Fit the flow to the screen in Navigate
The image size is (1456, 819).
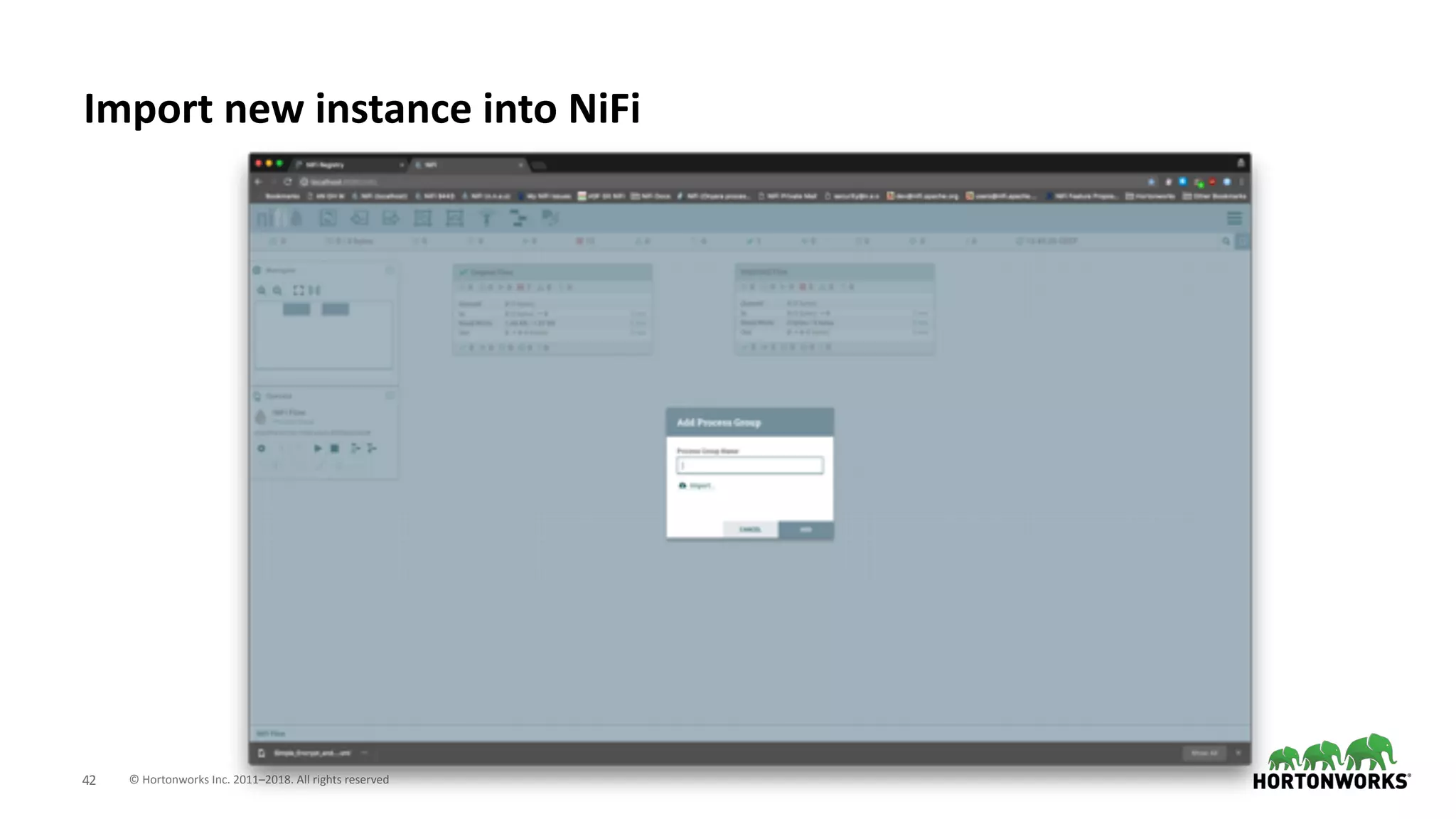click(299, 290)
